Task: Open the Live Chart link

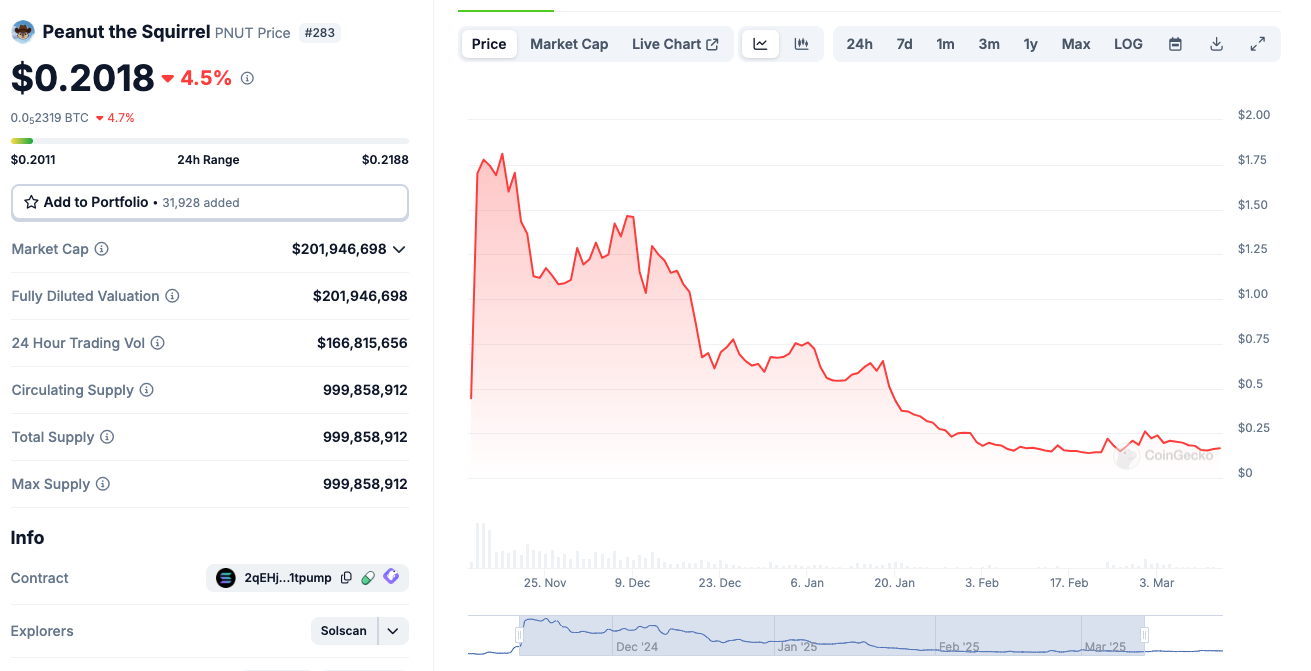Action: coord(675,44)
